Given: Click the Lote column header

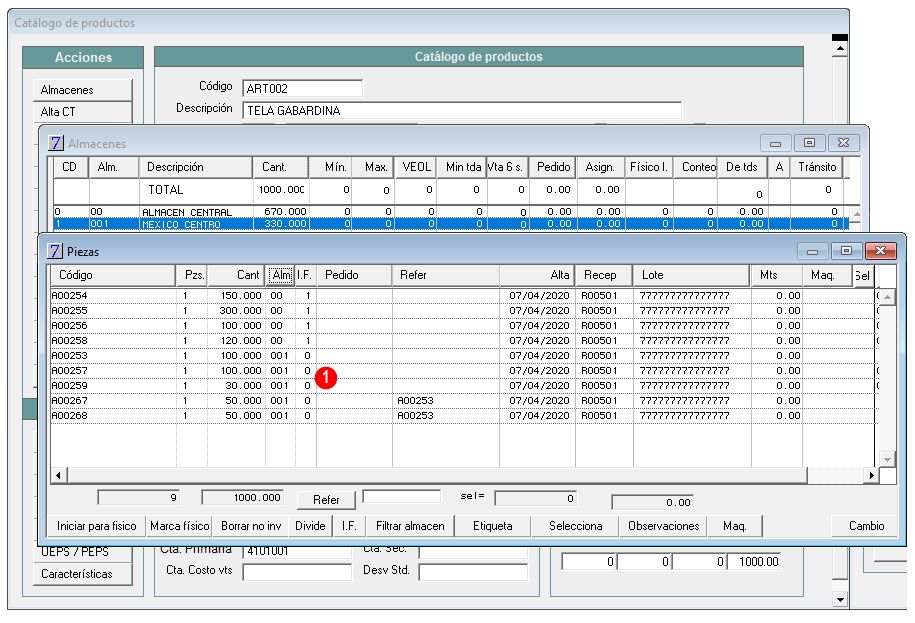Looking at the screenshot, I should [692, 275].
